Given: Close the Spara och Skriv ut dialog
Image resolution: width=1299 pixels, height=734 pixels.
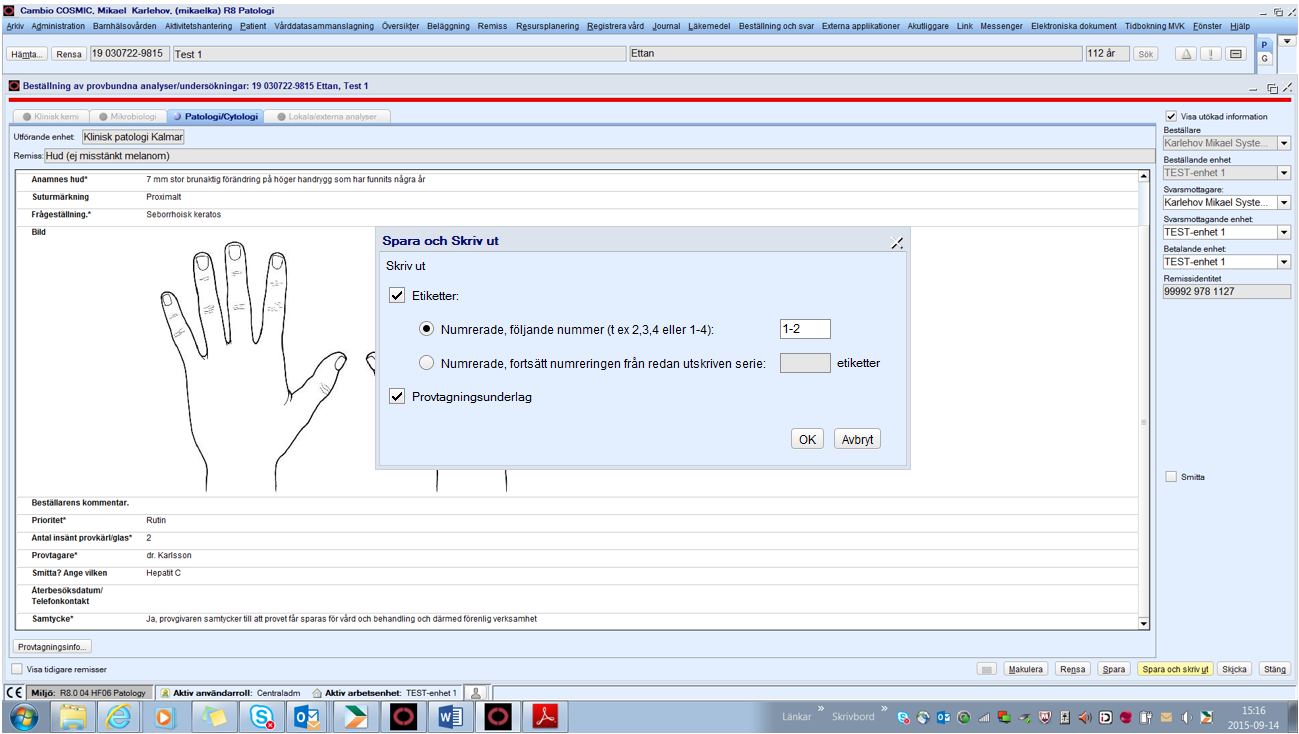Looking at the screenshot, I should click(x=897, y=242).
